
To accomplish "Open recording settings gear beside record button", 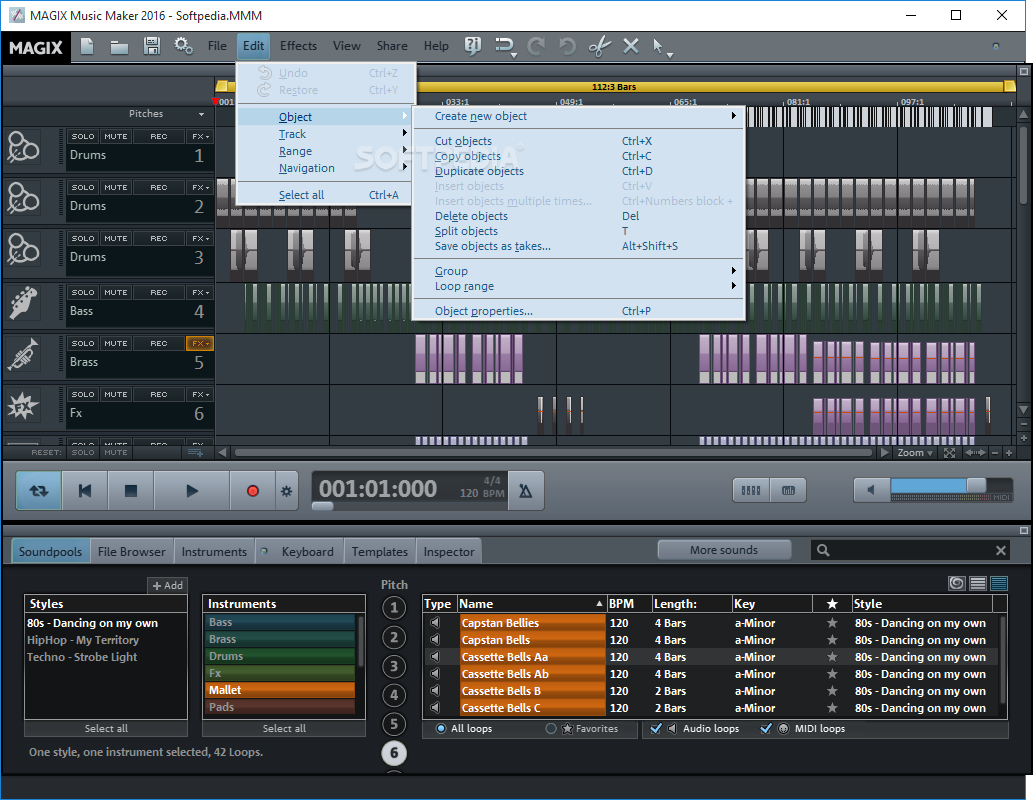I will pyautogui.click(x=287, y=491).
